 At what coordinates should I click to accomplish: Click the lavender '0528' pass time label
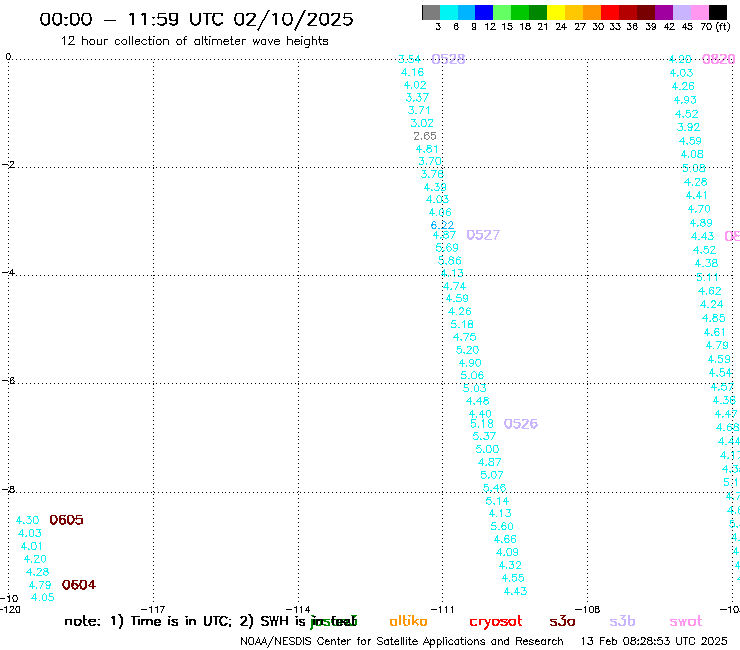point(448,59)
